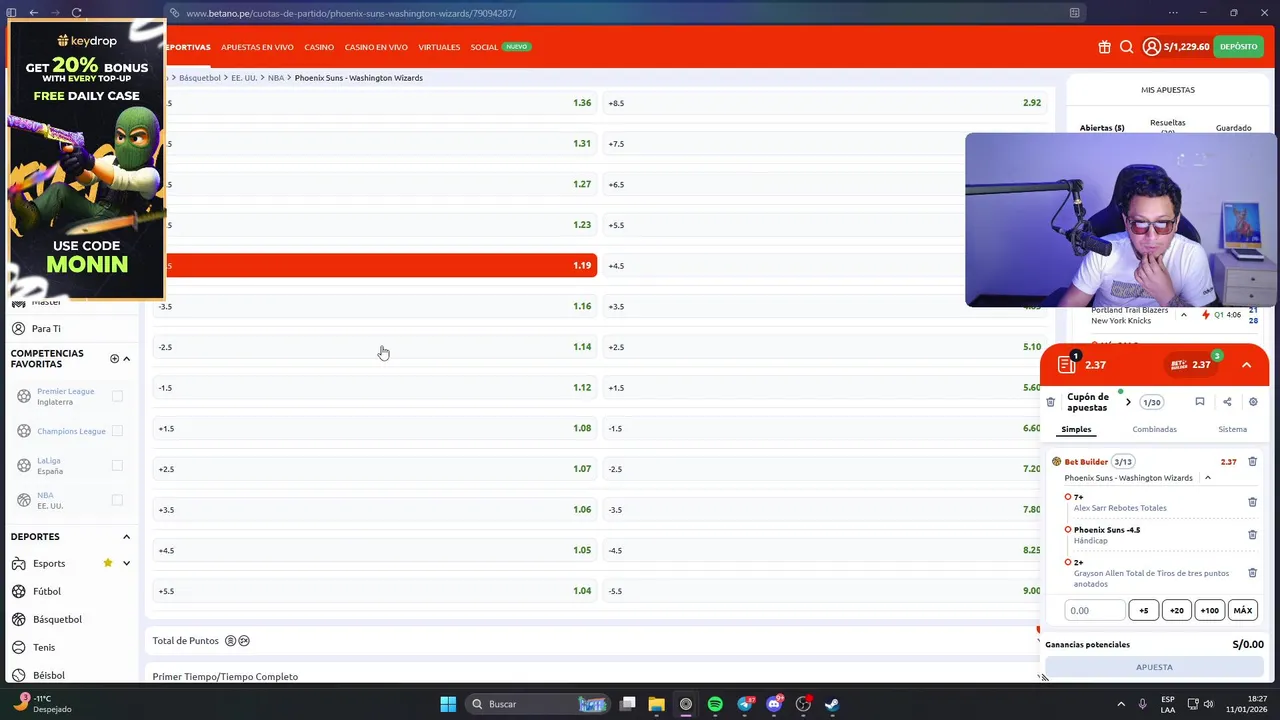Deselect the highlighted 1.19 handicap odds
The width and height of the screenshot is (1280, 720).
click(x=375, y=265)
